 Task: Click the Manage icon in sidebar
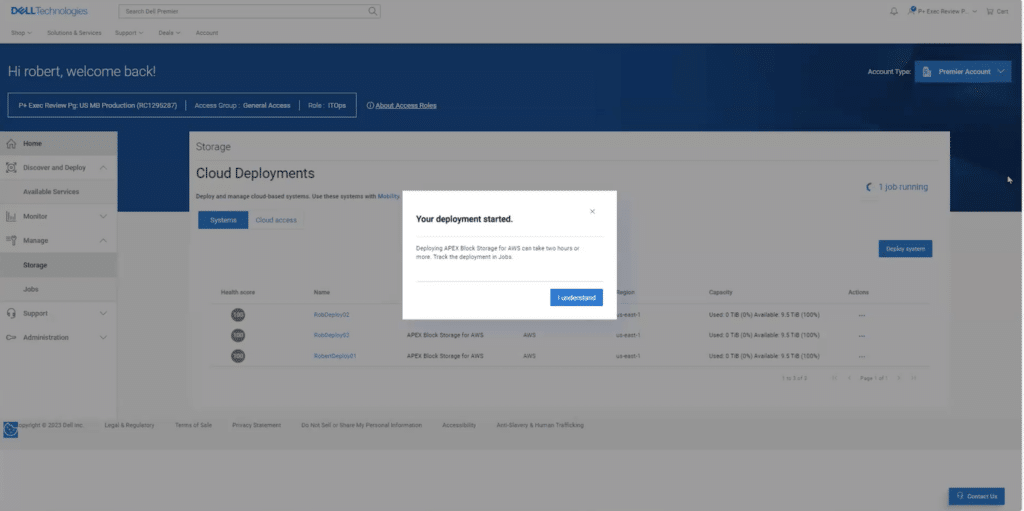click(x=11, y=240)
